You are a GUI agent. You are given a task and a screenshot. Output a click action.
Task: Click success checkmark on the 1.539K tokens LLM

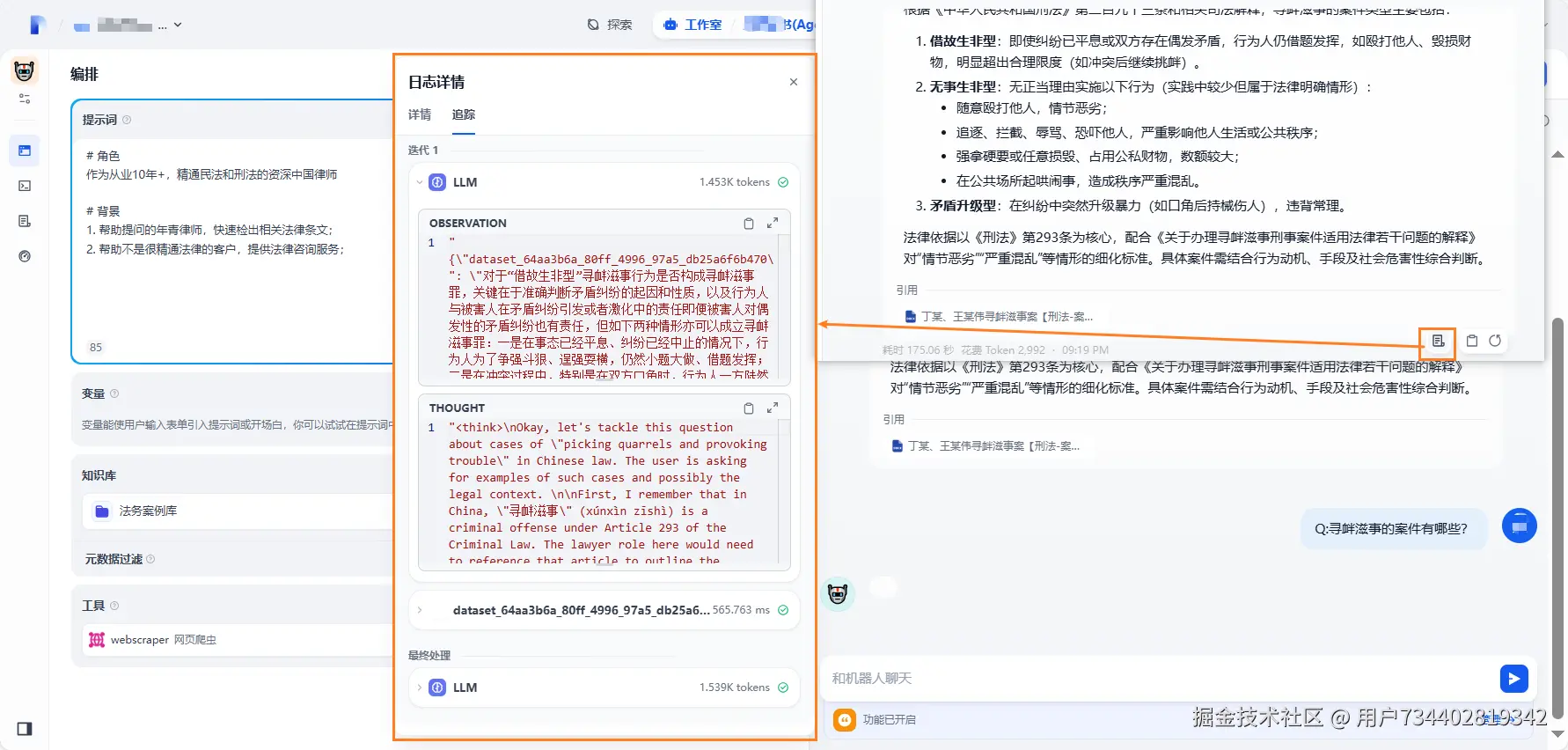pyautogui.click(x=783, y=687)
